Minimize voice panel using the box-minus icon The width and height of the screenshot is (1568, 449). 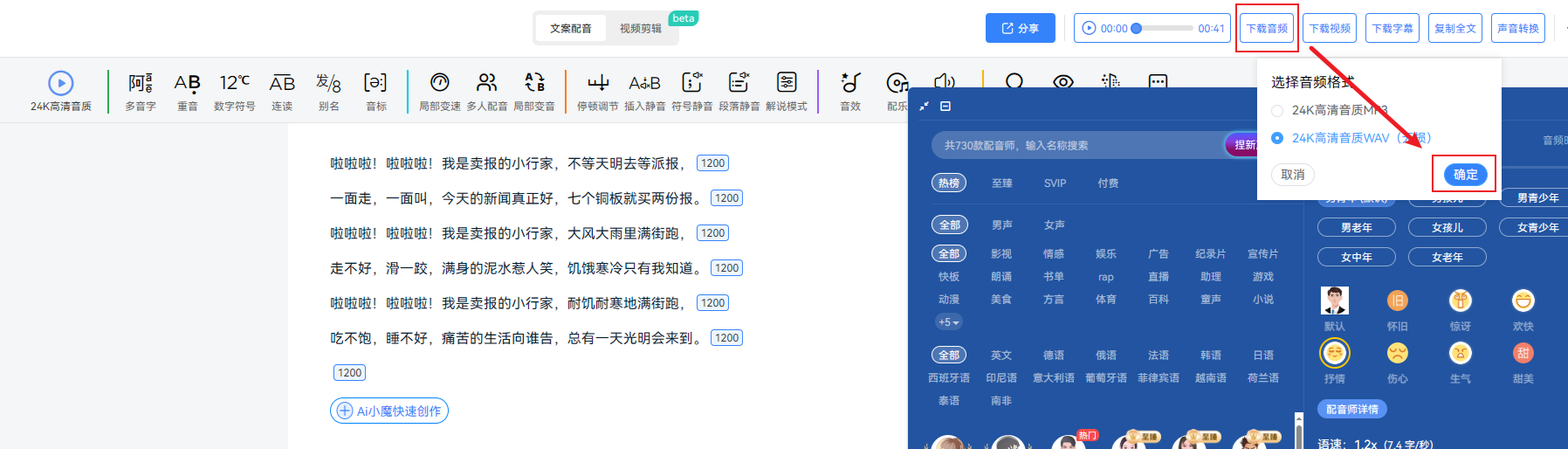coord(945,107)
